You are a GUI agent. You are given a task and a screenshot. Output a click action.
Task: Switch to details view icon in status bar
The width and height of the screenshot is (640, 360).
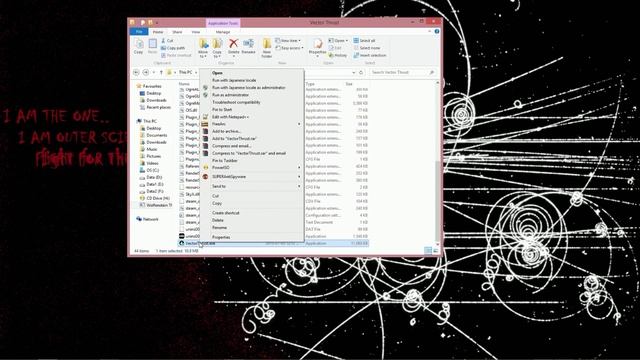(427, 251)
